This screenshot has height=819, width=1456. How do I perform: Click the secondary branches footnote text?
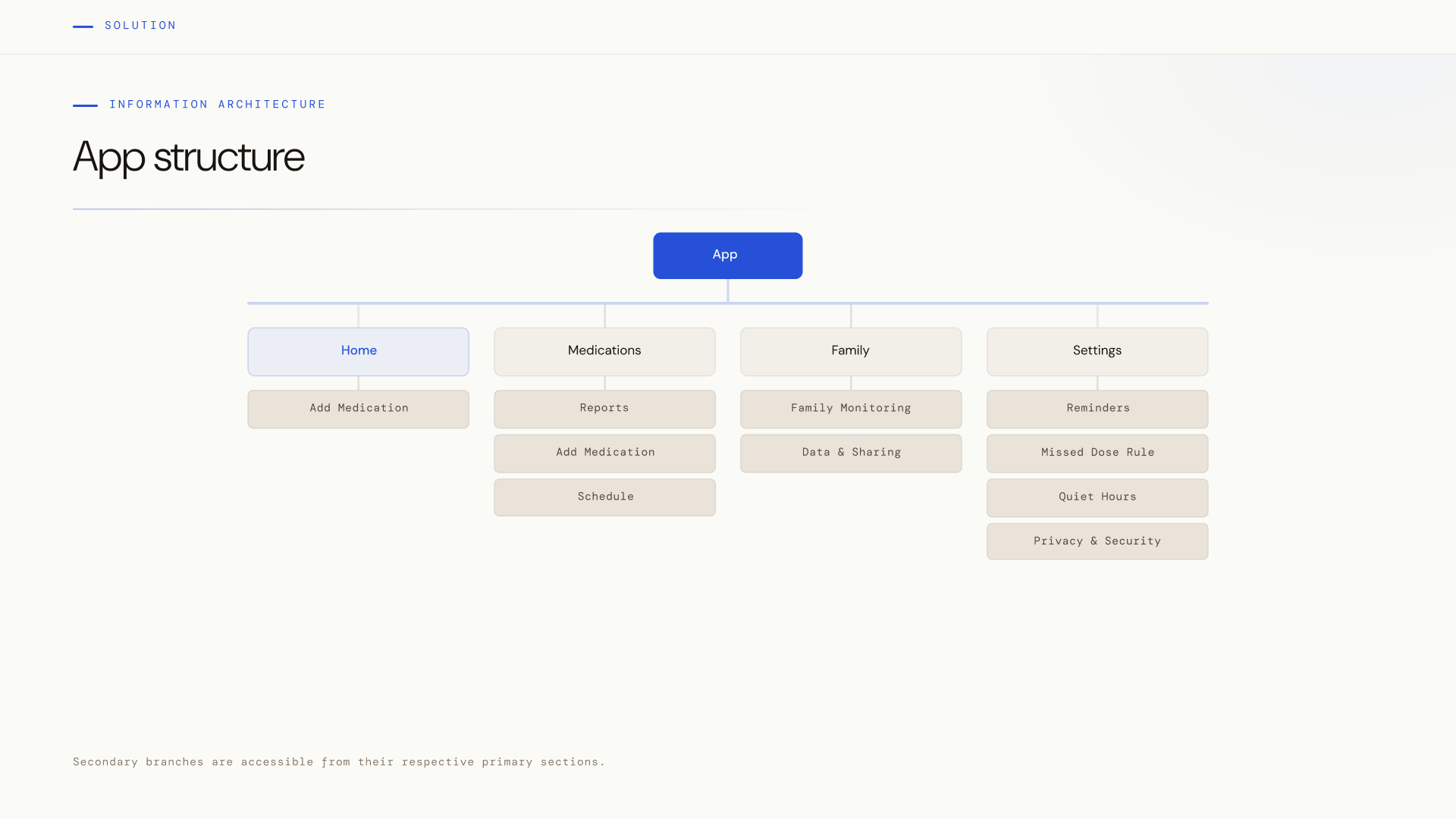pyautogui.click(x=338, y=762)
